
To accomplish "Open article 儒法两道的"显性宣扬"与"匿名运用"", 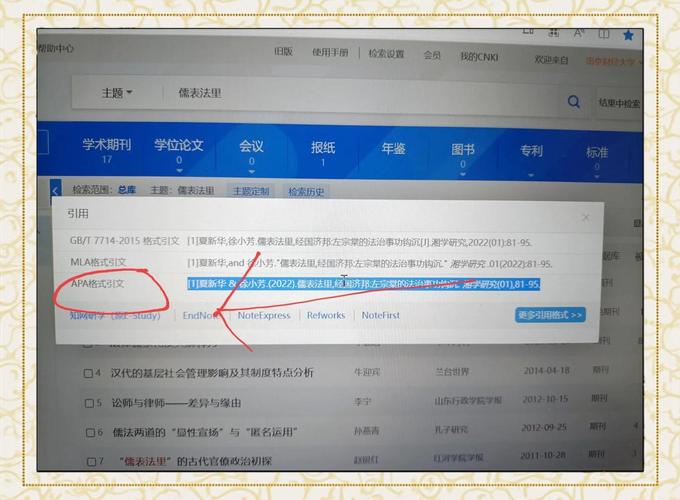I will (205, 432).
